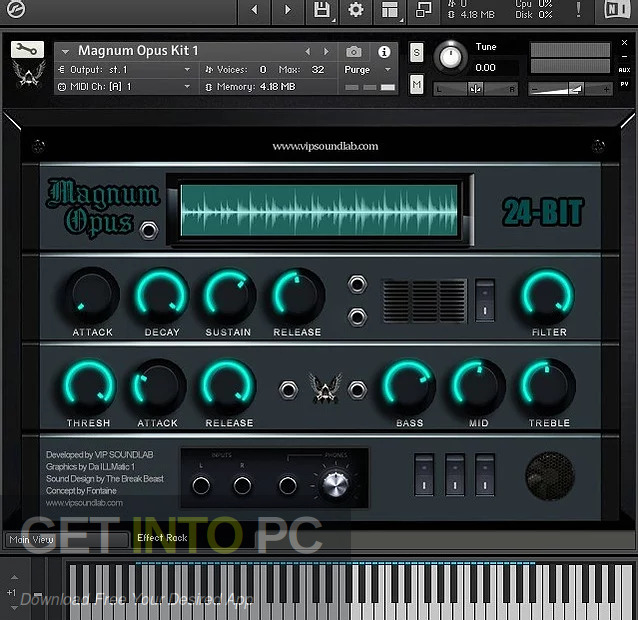Click the jack right of the winged emblem
Viewport: 638px width, 620px height.
tap(357, 390)
